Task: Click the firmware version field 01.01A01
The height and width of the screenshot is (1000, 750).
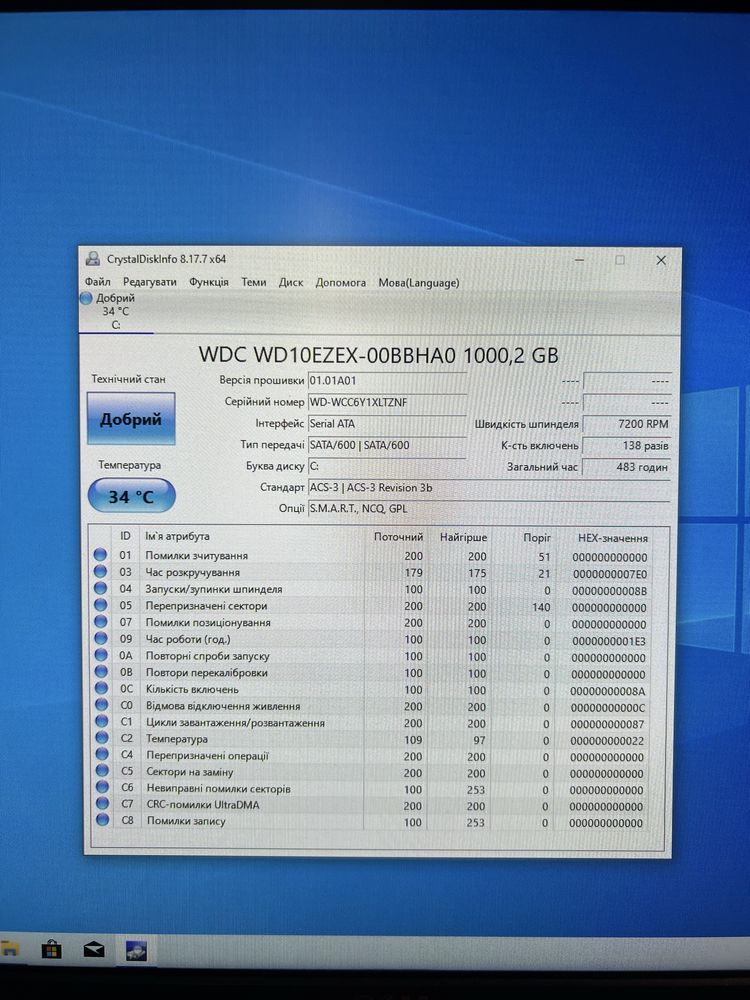Action: tap(386, 381)
